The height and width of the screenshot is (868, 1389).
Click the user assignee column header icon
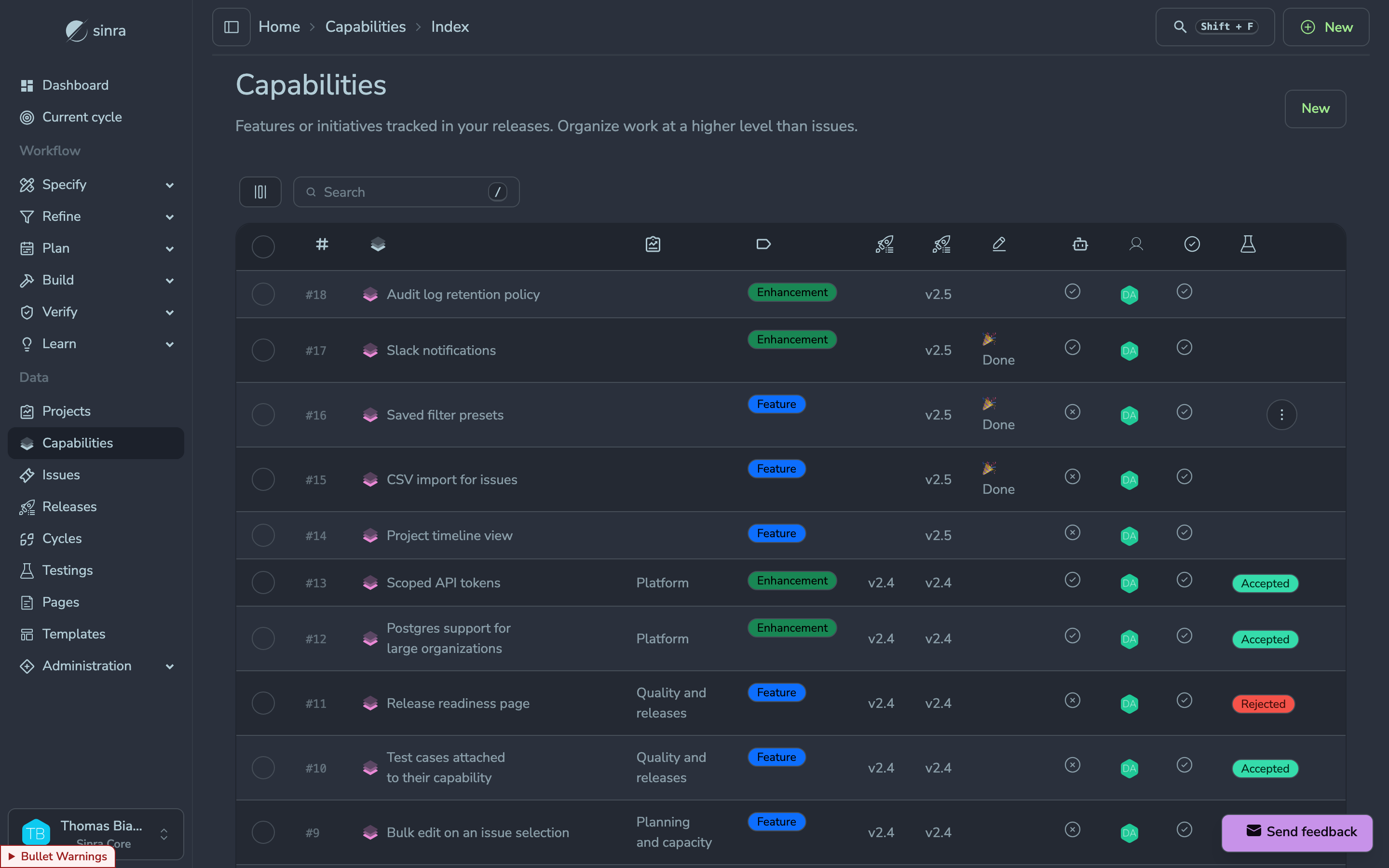(1136, 244)
